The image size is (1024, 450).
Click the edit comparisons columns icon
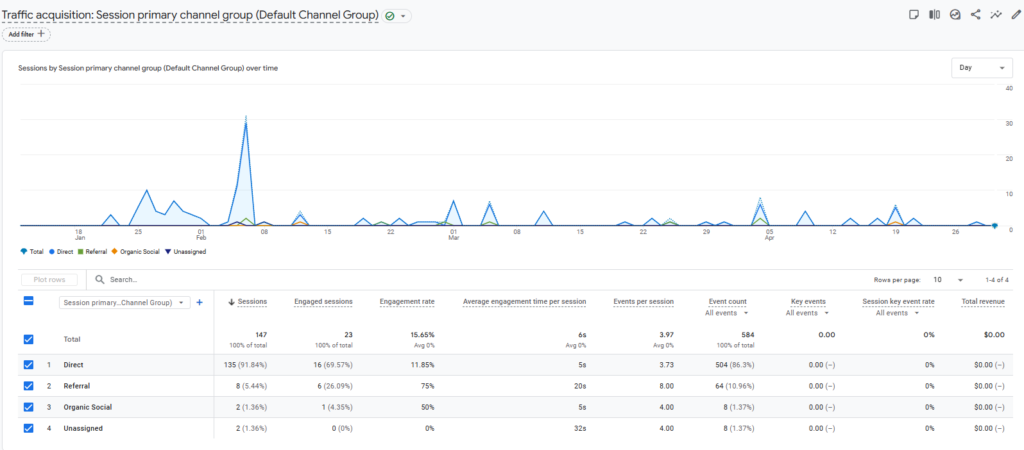935,15
